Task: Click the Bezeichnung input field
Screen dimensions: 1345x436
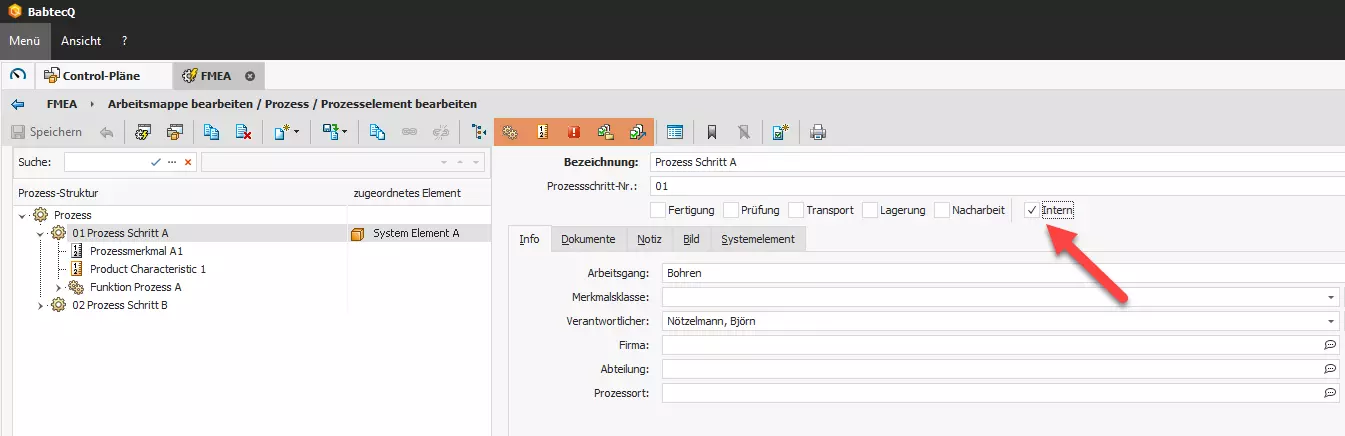Action: point(997,162)
